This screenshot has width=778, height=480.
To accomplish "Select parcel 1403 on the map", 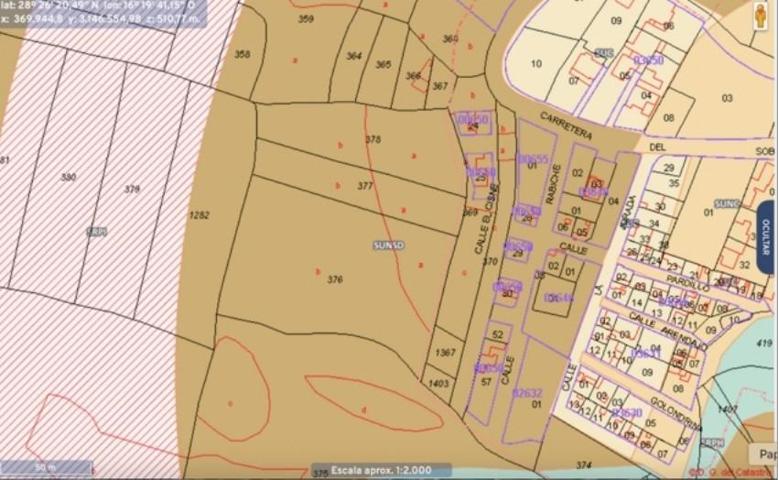I will coord(437,383).
